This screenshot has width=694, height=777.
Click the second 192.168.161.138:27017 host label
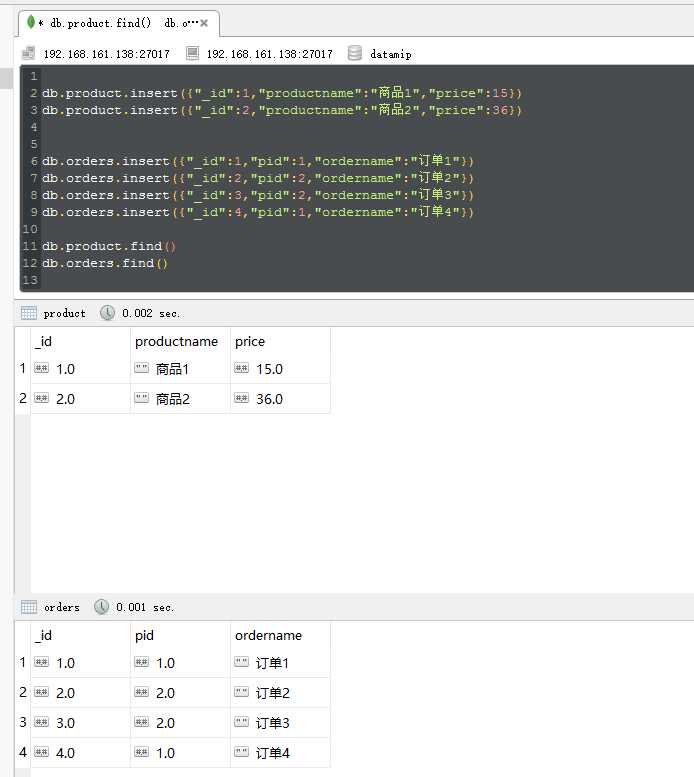pos(269,54)
